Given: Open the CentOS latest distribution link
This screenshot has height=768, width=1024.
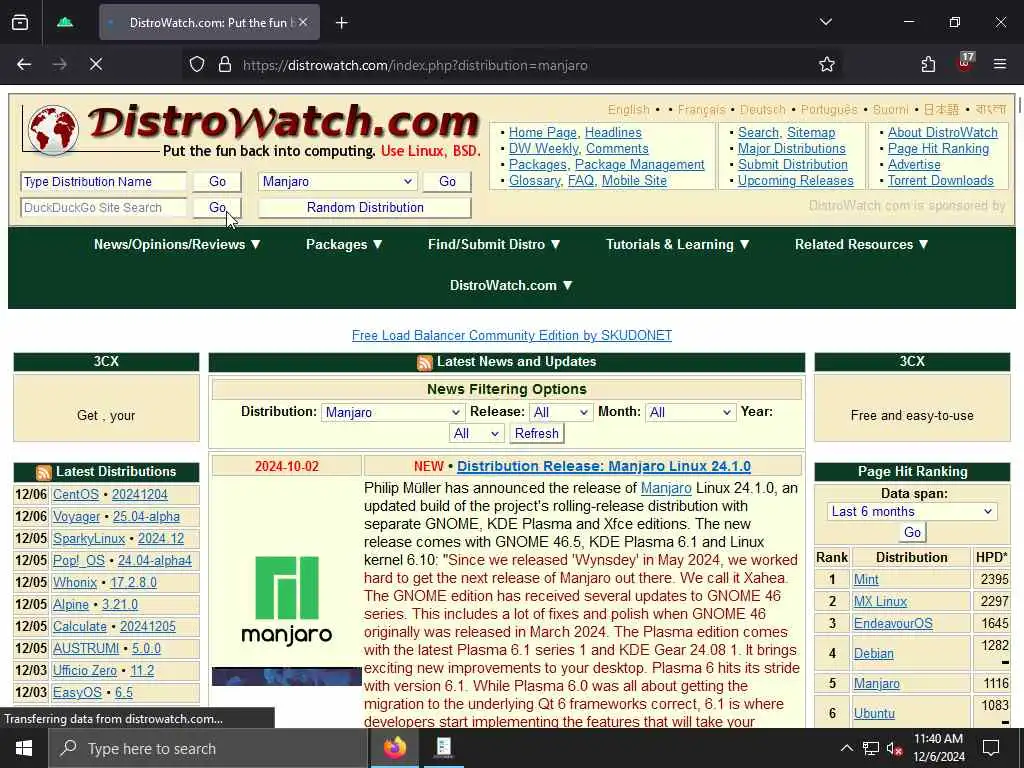Looking at the screenshot, I should pyautogui.click(x=76, y=495).
